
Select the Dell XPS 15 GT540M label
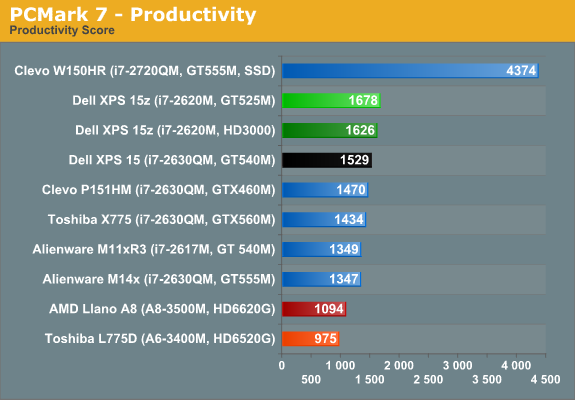point(172,160)
